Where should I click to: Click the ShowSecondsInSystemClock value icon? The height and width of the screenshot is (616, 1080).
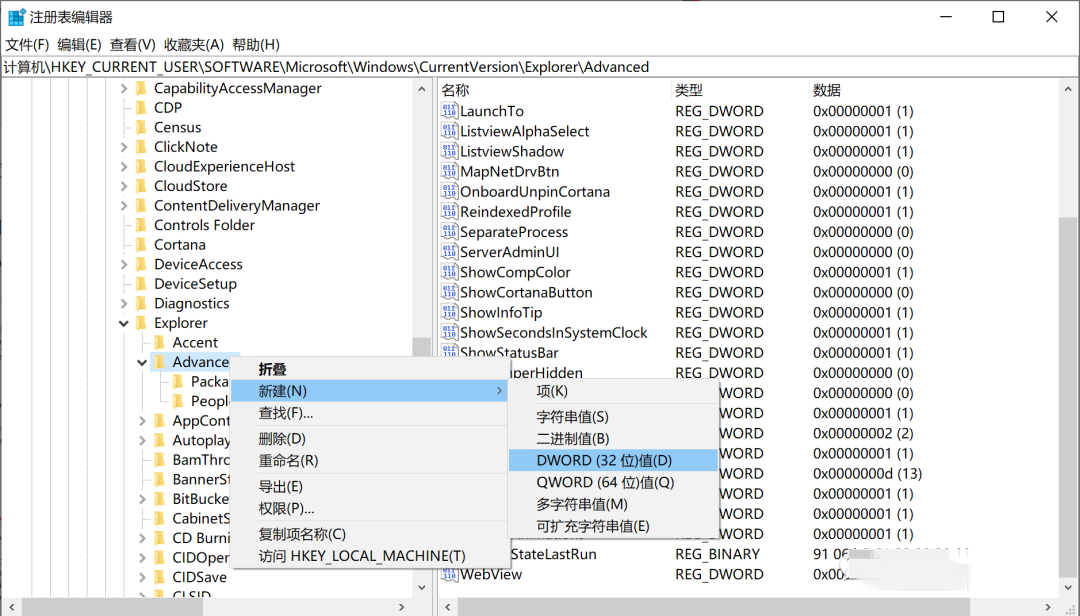[449, 332]
